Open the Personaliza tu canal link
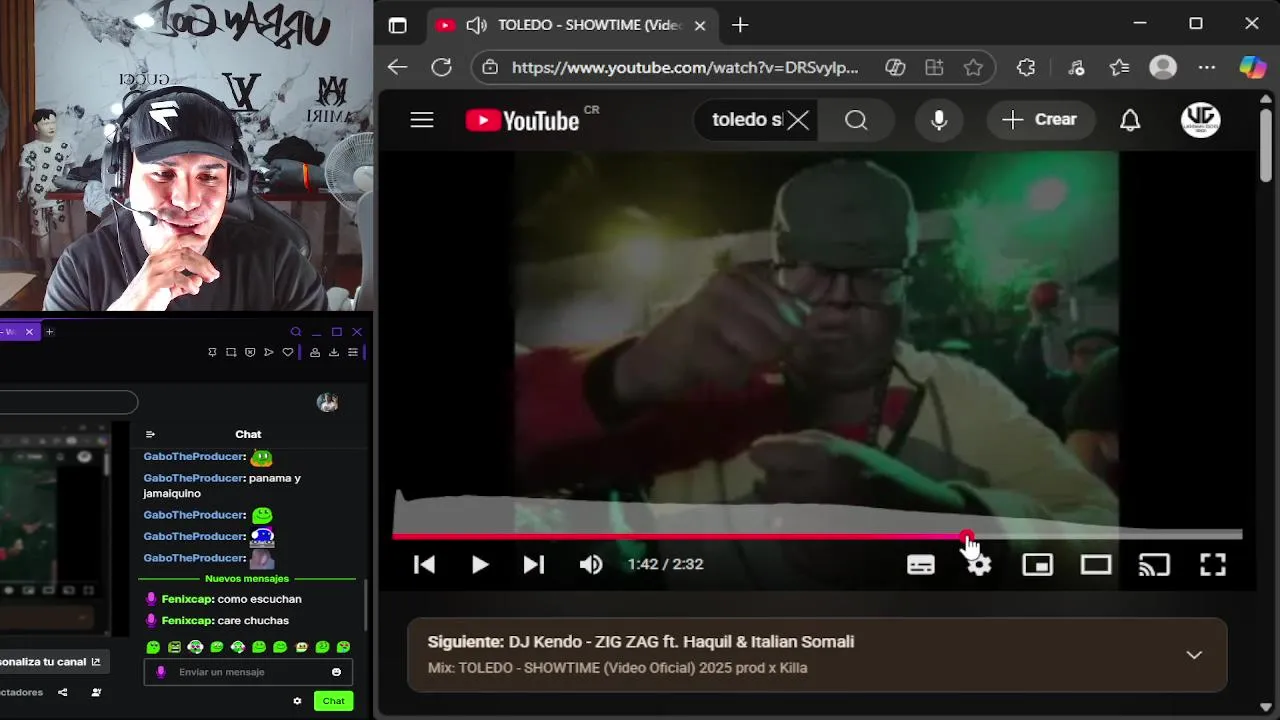This screenshot has width=1280, height=720. pos(52,662)
